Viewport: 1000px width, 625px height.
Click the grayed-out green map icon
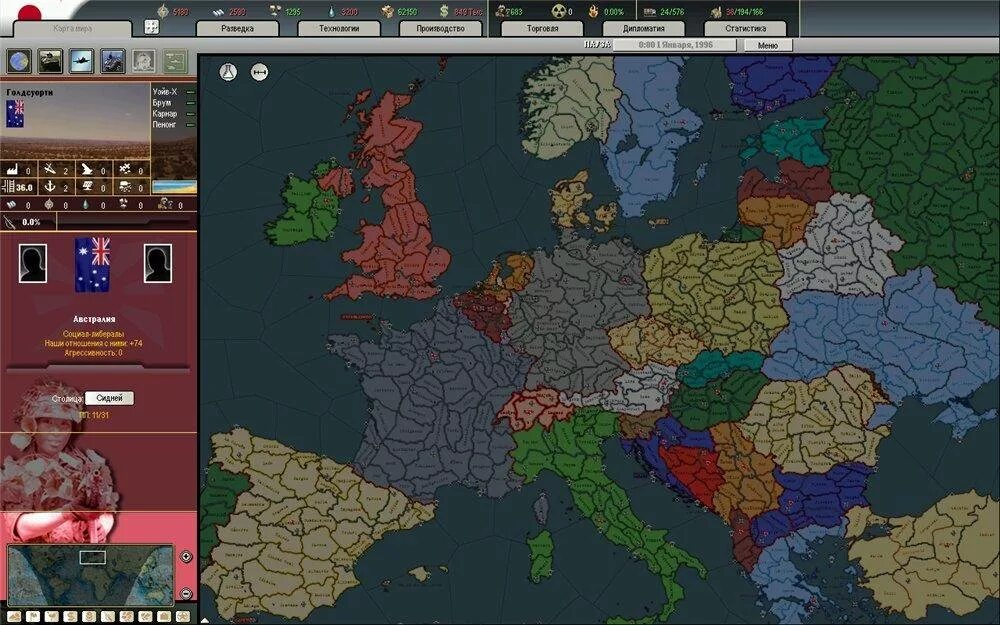pyautogui.click(x=175, y=61)
